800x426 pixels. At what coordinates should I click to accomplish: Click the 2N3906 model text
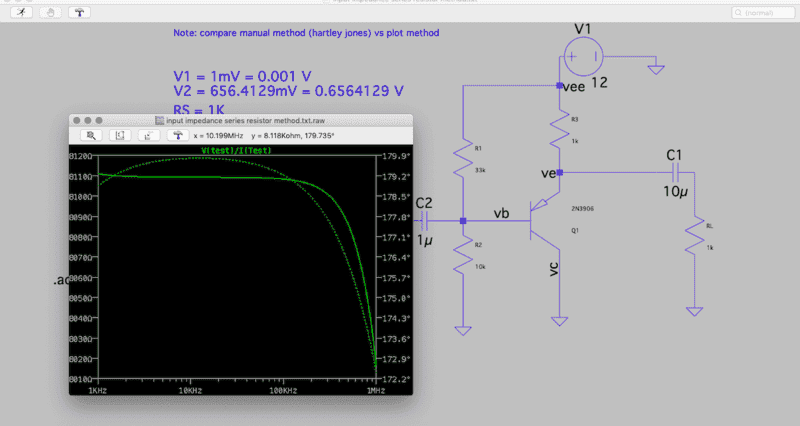pyautogui.click(x=582, y=209)
